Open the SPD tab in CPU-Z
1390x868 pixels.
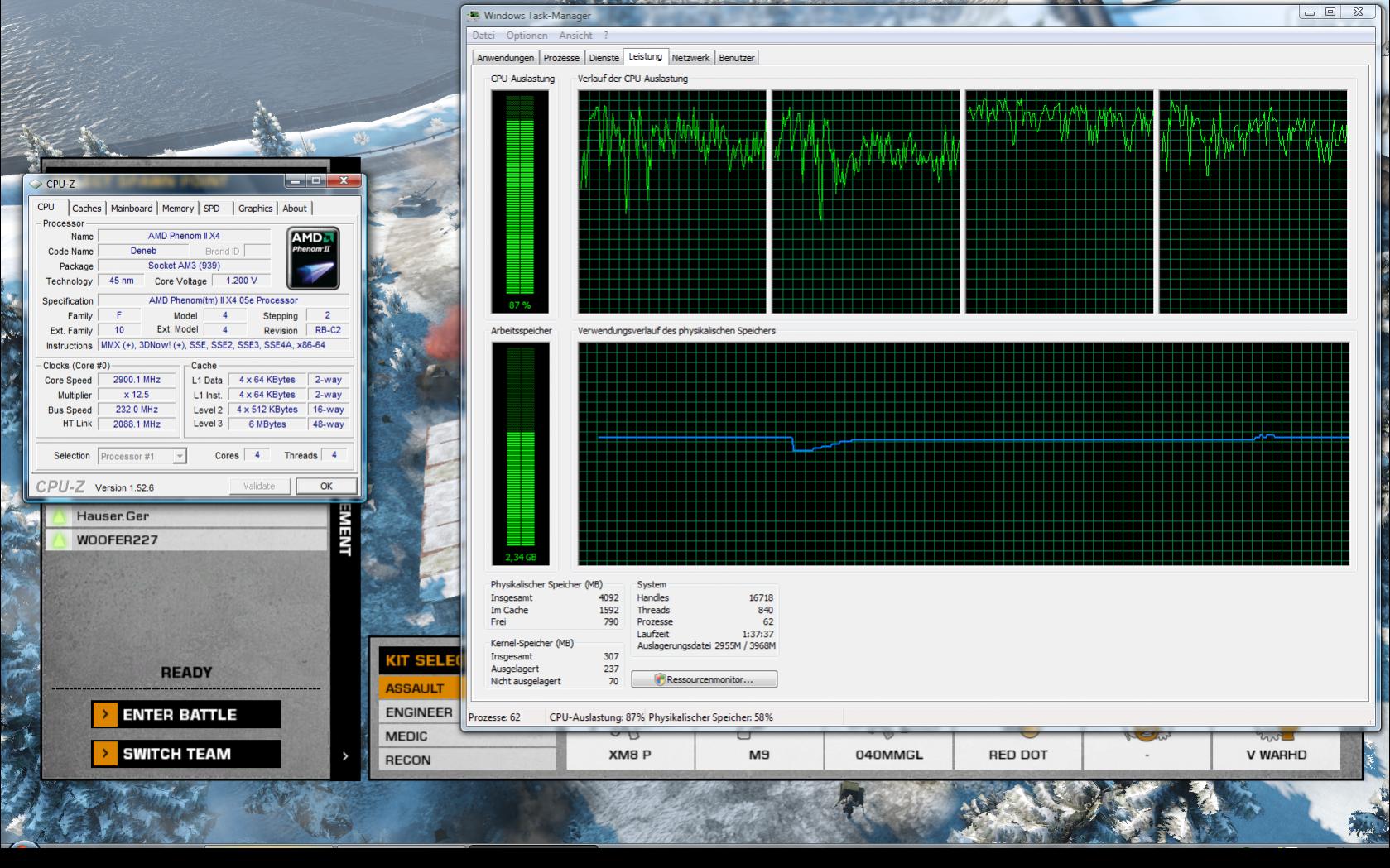point(212,209)
